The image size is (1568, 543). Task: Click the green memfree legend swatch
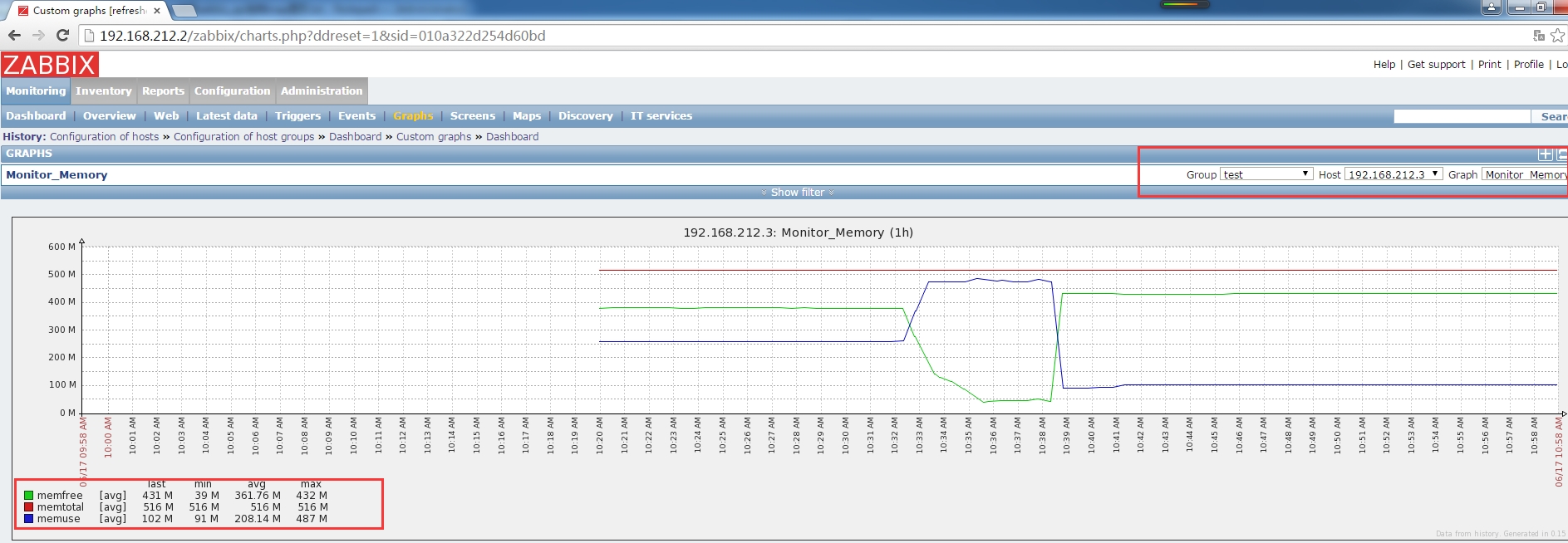point(29,496)
